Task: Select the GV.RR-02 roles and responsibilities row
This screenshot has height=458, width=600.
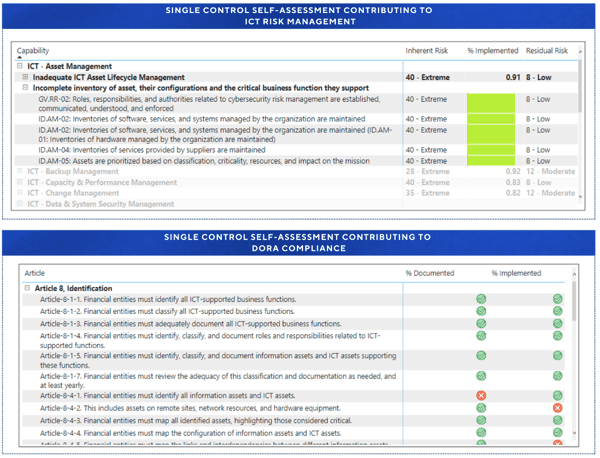Action: tap(296, 103)
